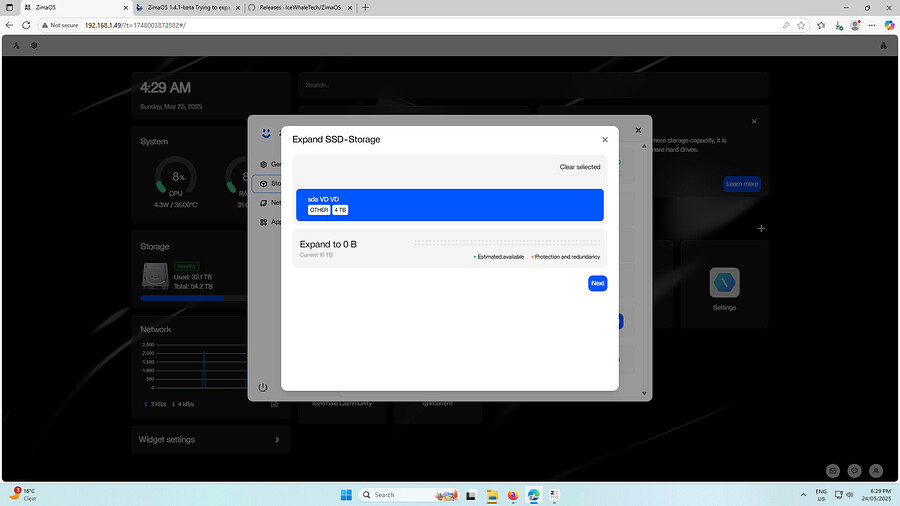Click the Edge icon on the taskbar
The width and height of the screenshot is (900, 506).
tap(534, 495)
